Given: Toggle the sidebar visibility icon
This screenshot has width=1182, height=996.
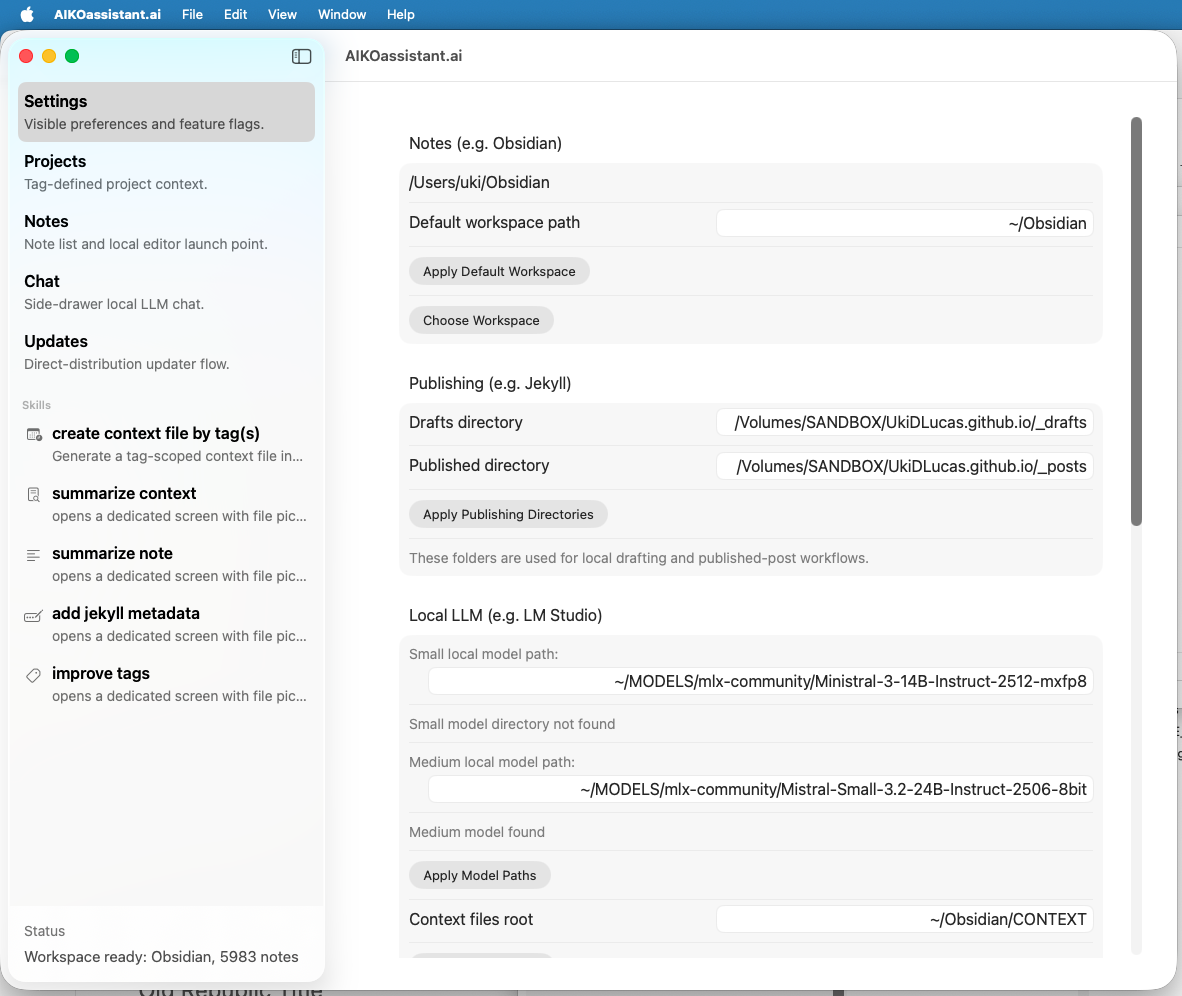Looking at the screenshot, I should (301, 56).
